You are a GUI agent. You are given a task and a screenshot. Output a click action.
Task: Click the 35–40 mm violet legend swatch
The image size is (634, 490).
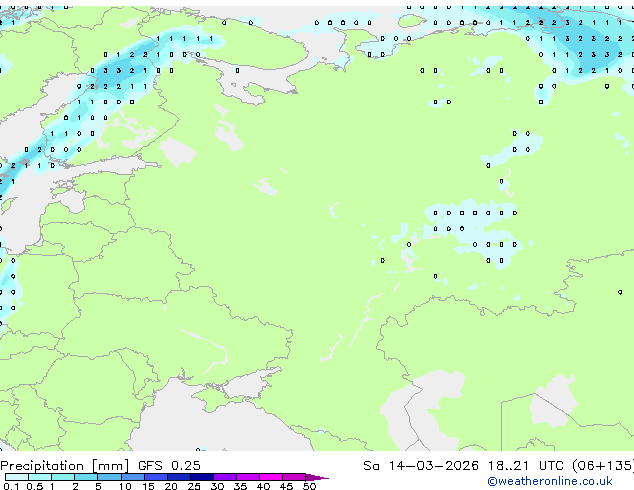(x=247, y=477)
